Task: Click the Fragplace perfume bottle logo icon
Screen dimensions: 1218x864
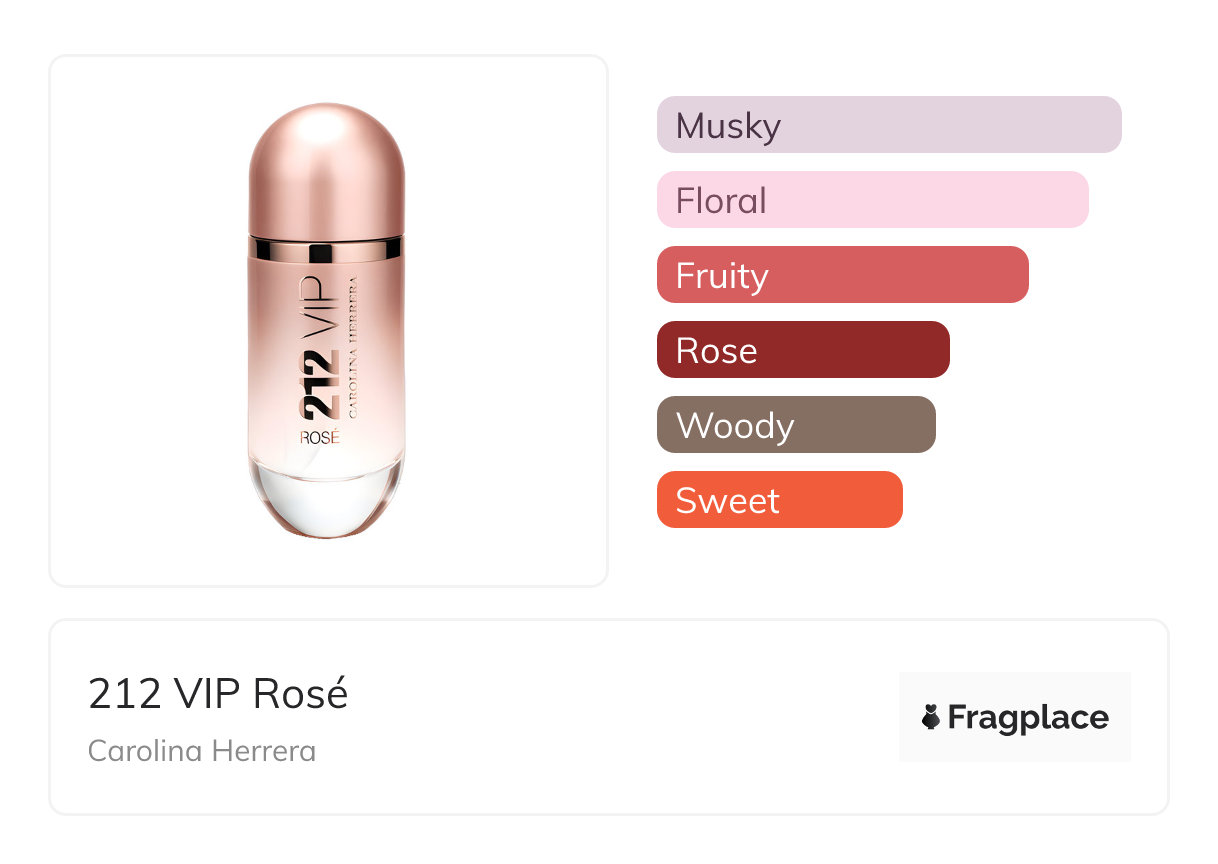Action: pos(932,718)
